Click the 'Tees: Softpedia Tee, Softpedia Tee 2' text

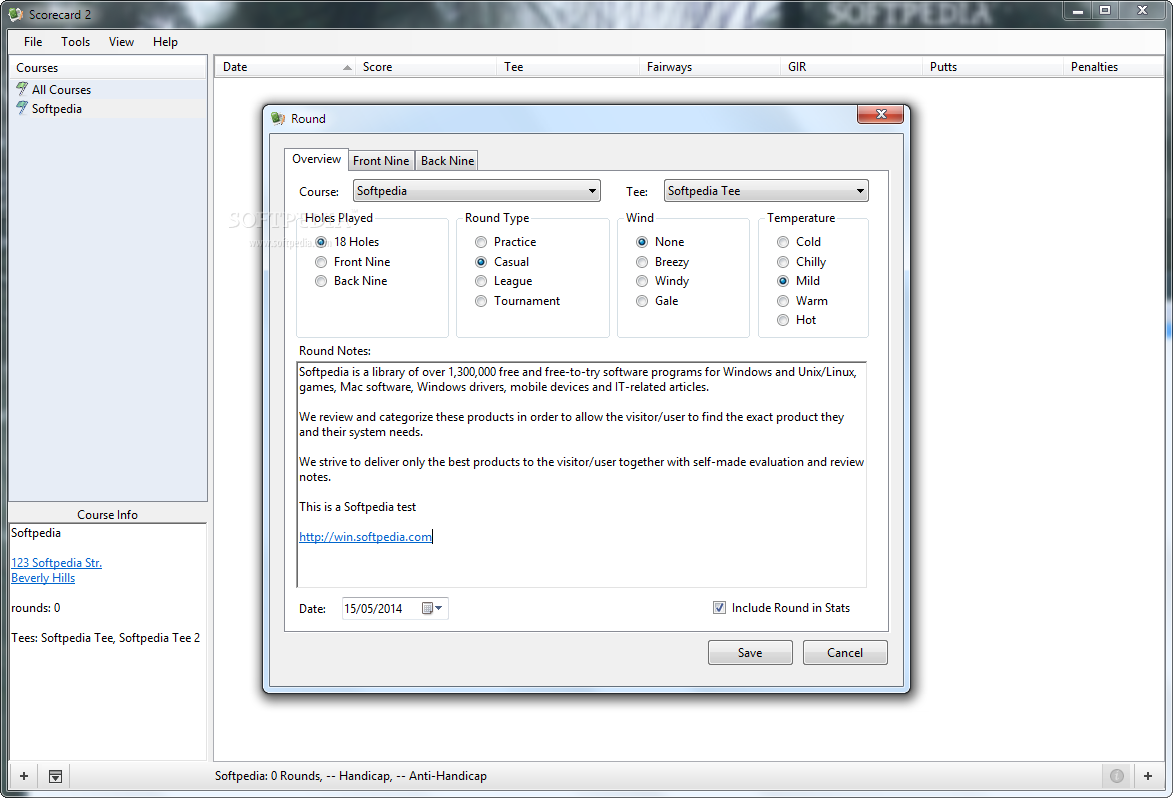coord(105,638)
